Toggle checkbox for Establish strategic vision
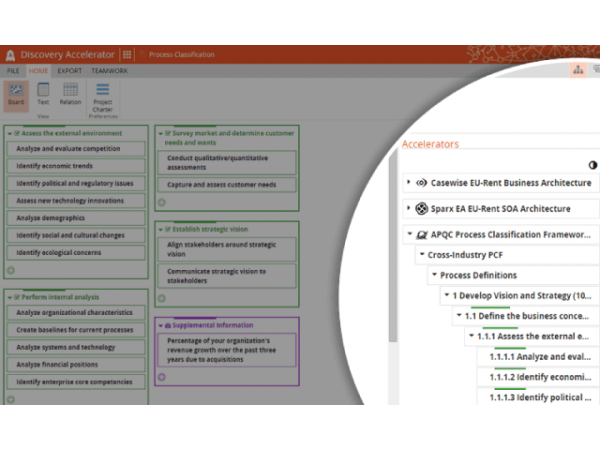 (167, 229)
